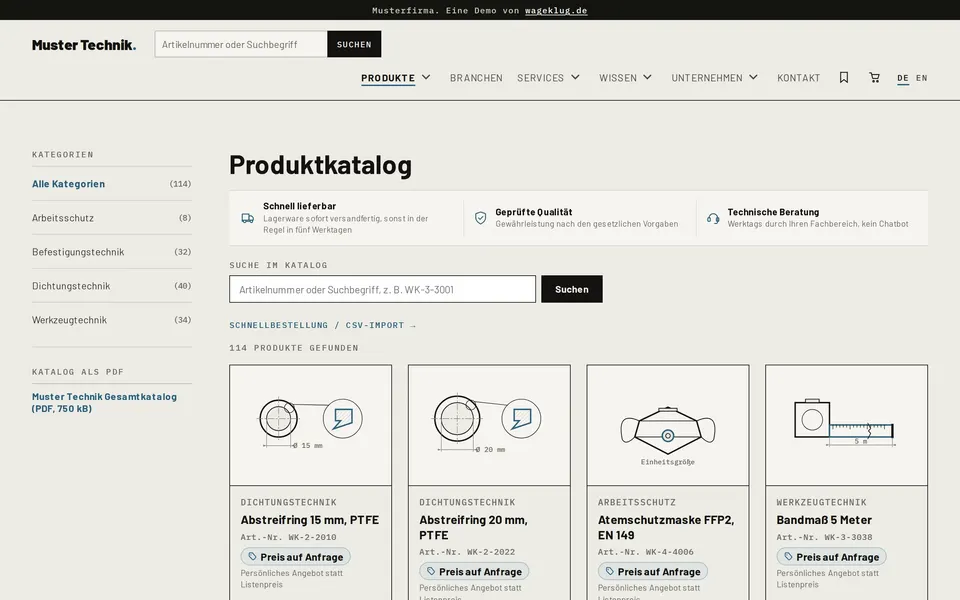This screenshot has height=600, width=960.
Task: Click text 'Art.-Nr. WK-2-2010'
Action: pos(288,537)
